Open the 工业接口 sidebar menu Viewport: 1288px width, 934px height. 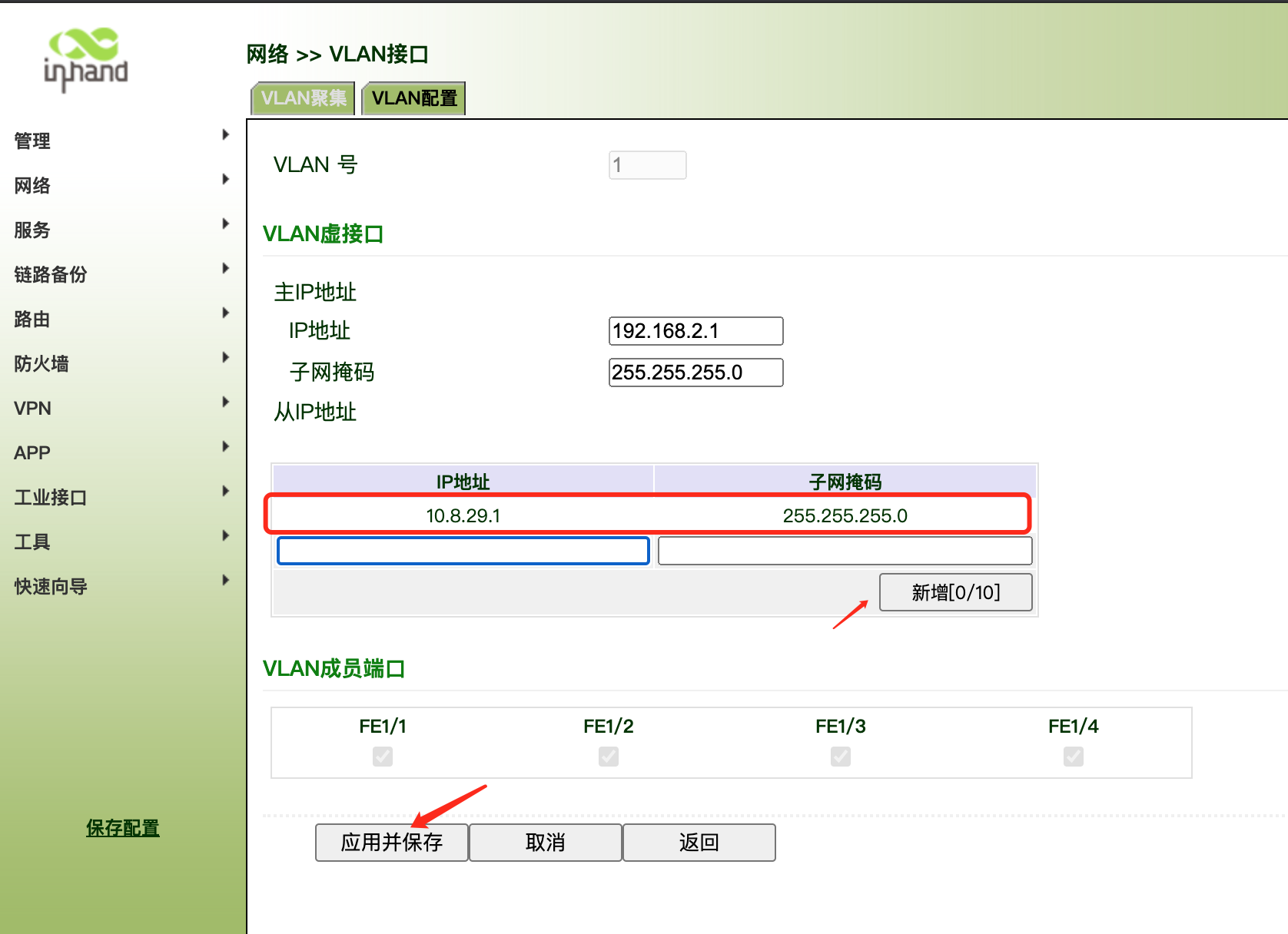[51, 498]
